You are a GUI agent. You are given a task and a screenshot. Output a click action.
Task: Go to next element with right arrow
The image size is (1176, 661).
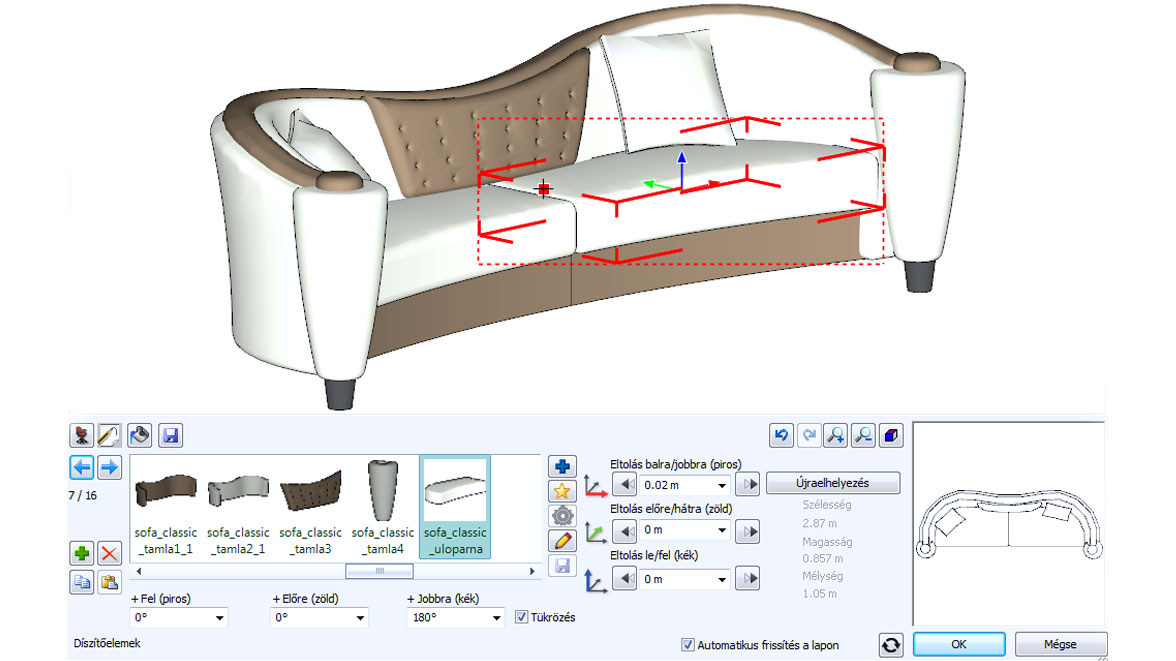pyautogui.click(x=110, y=467)
